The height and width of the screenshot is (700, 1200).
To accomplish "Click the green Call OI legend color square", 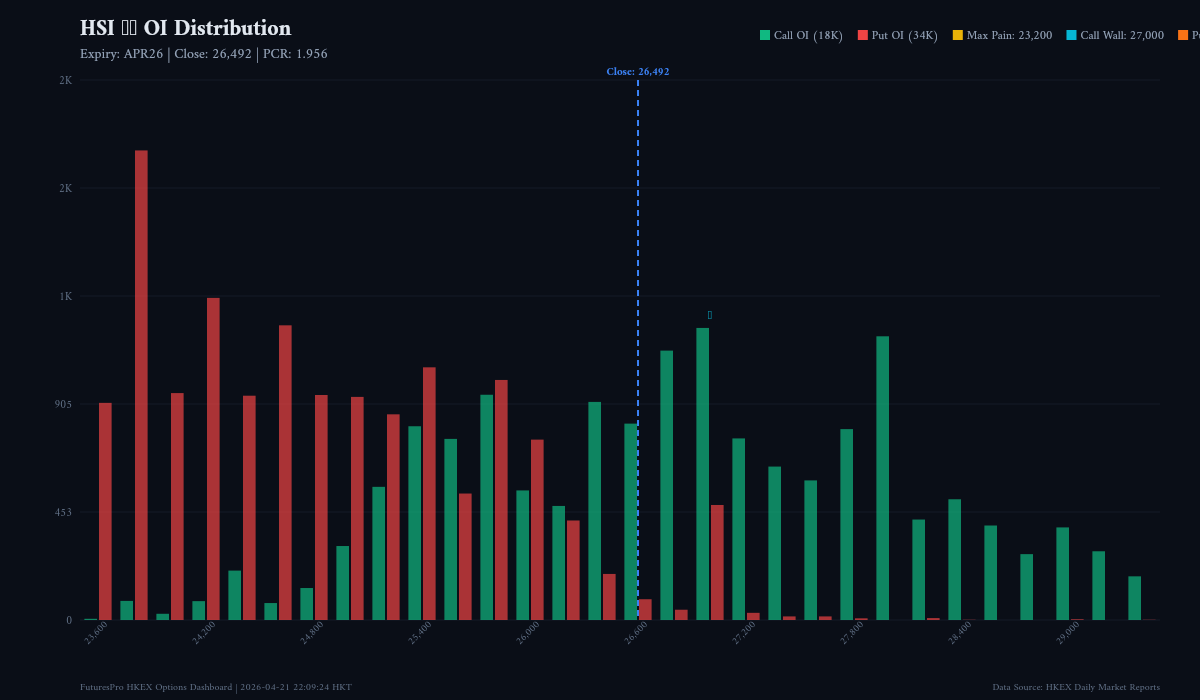I will [x=764, y=35].
